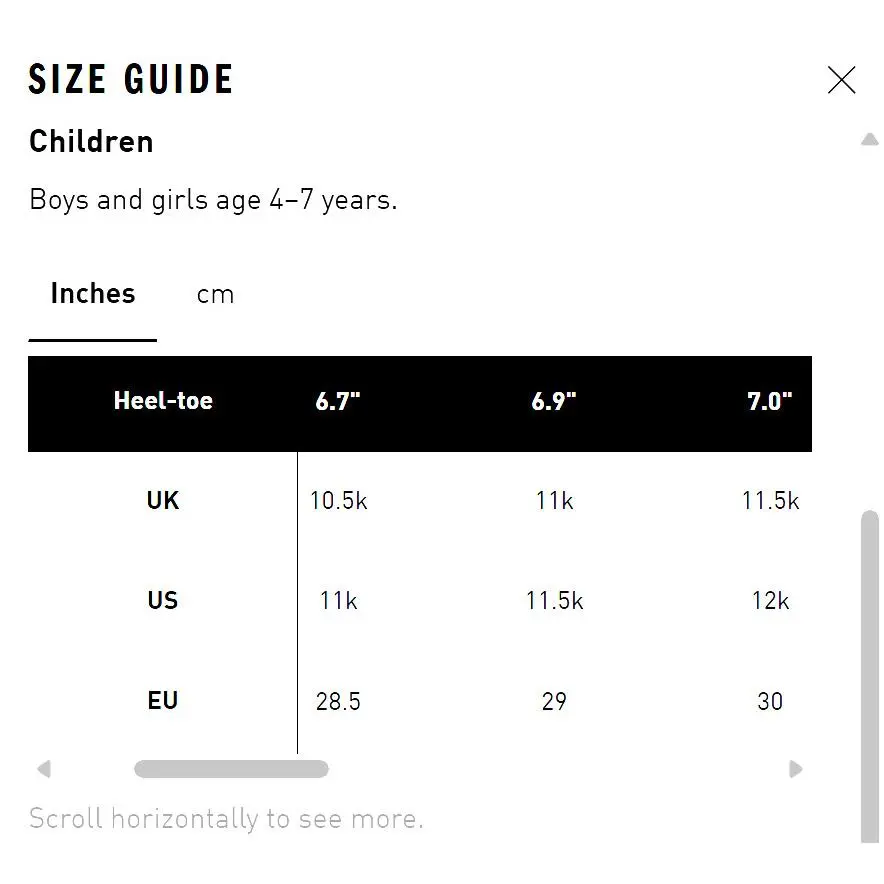
Task: Click the EU row label
Action: tap(162, 701)
